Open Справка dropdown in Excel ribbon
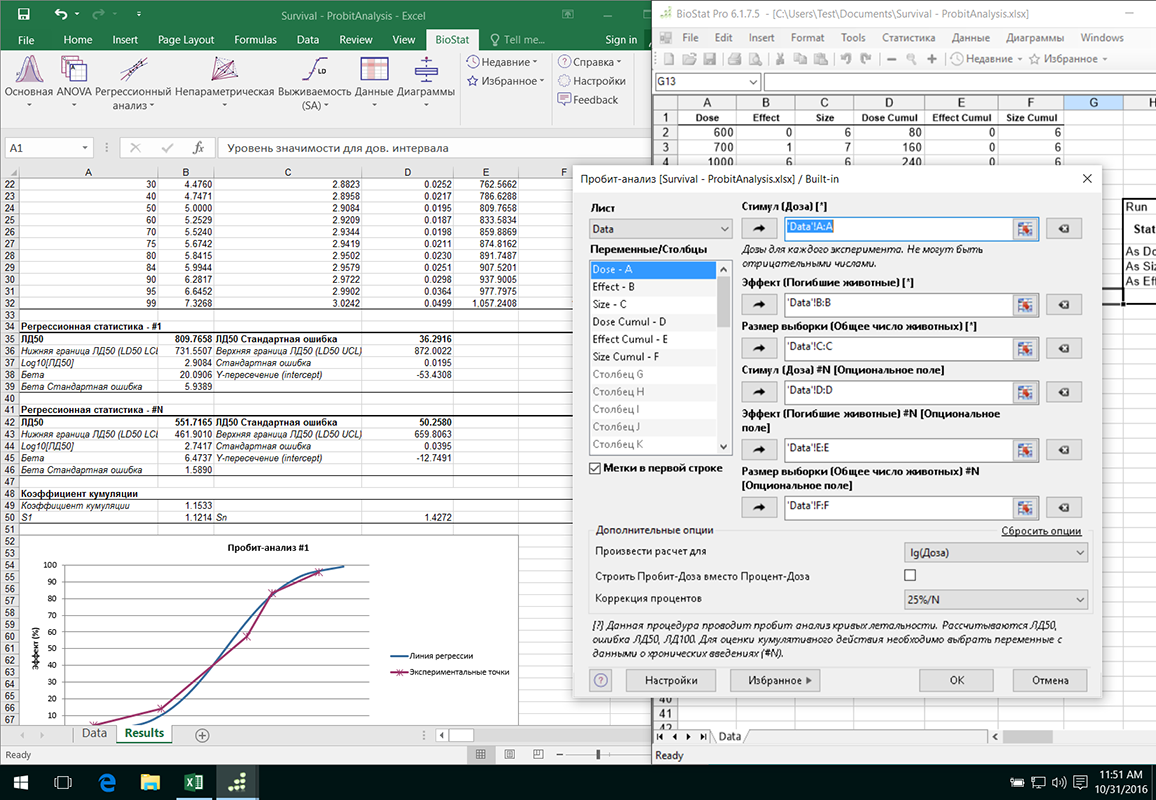The width and height of the screenshot is (1156, 800). click(590, 62)
